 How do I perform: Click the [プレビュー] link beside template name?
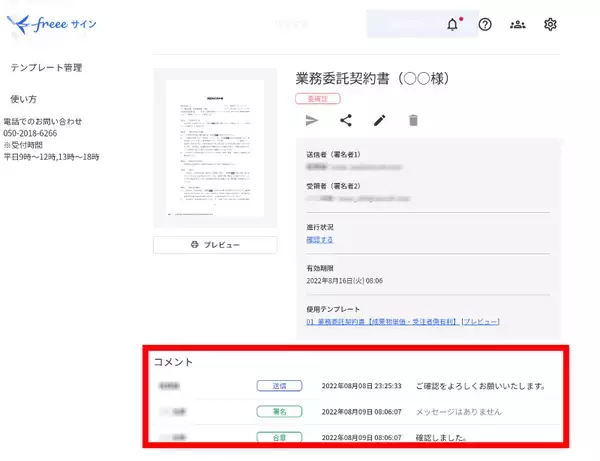[481, 322]
